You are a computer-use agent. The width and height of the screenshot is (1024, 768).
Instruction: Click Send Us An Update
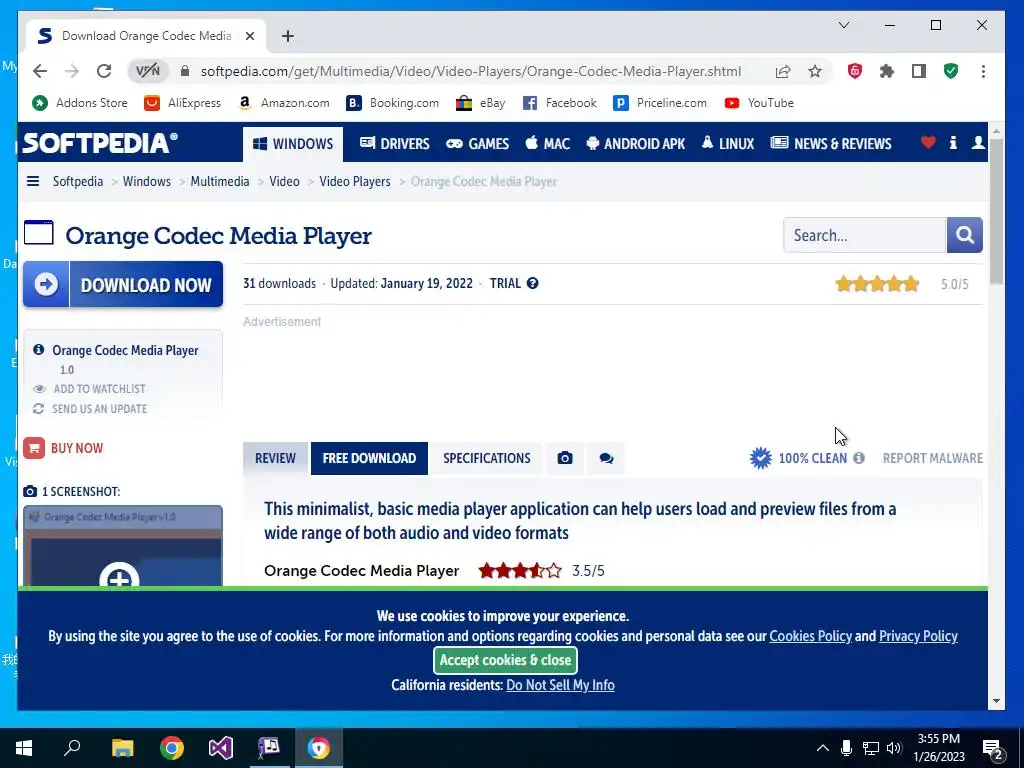(x=90, y=409)
